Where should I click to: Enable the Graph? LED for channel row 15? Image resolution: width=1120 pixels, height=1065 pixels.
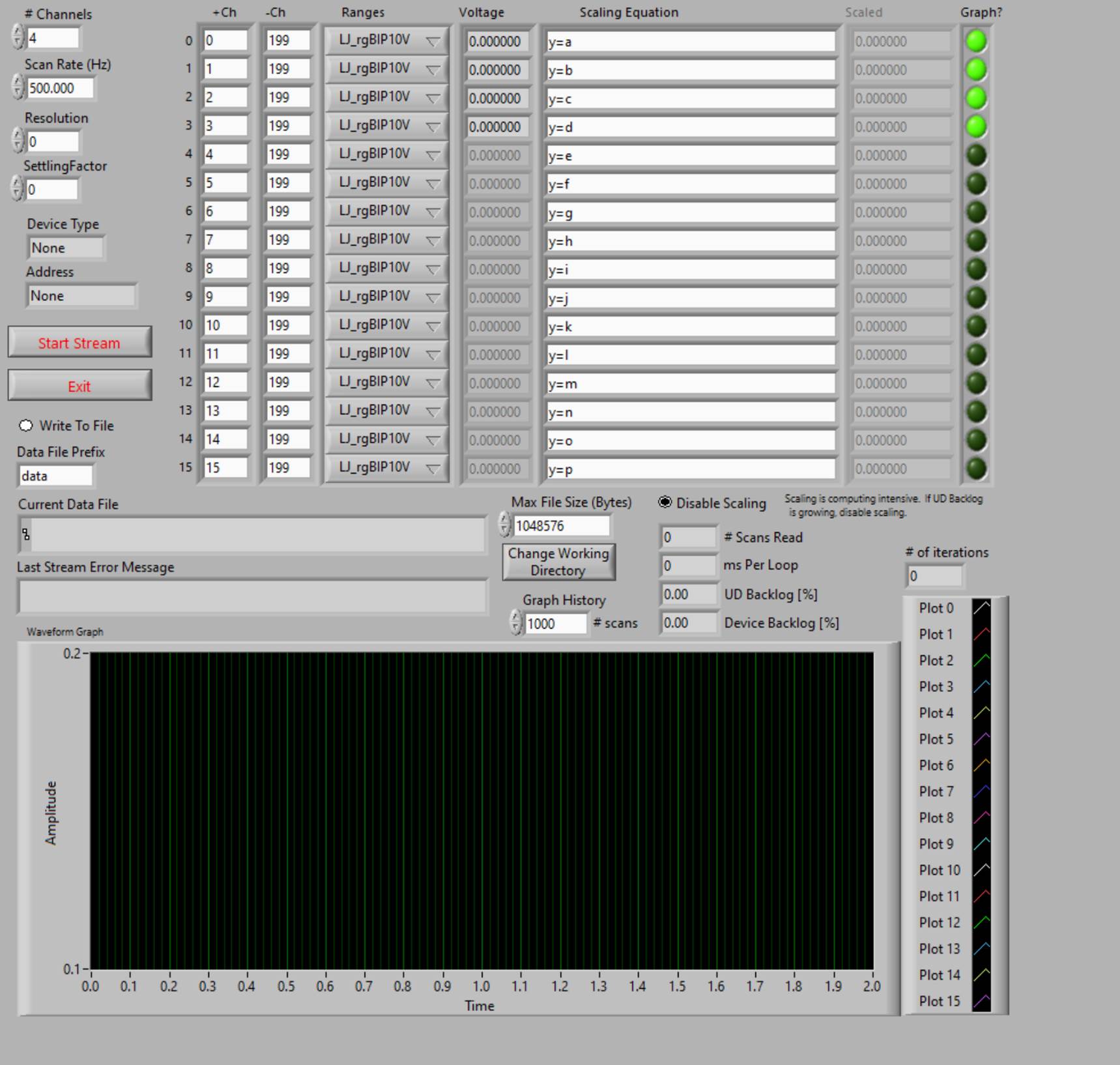pyautogui.click(x=976, y=469)
